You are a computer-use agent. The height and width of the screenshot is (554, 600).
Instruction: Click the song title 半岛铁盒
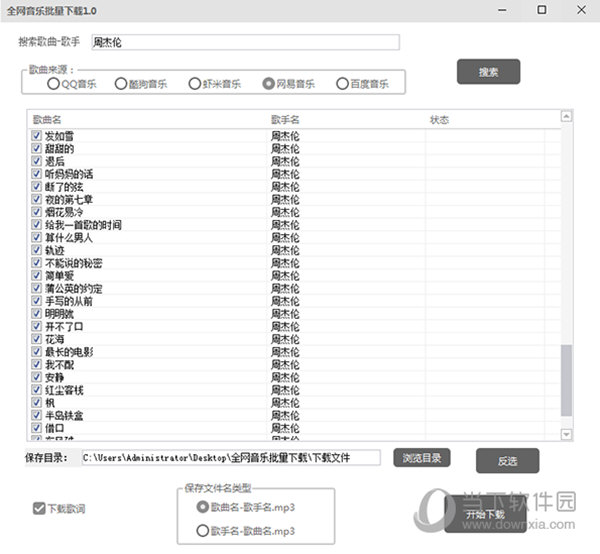[x=64, y=415]
